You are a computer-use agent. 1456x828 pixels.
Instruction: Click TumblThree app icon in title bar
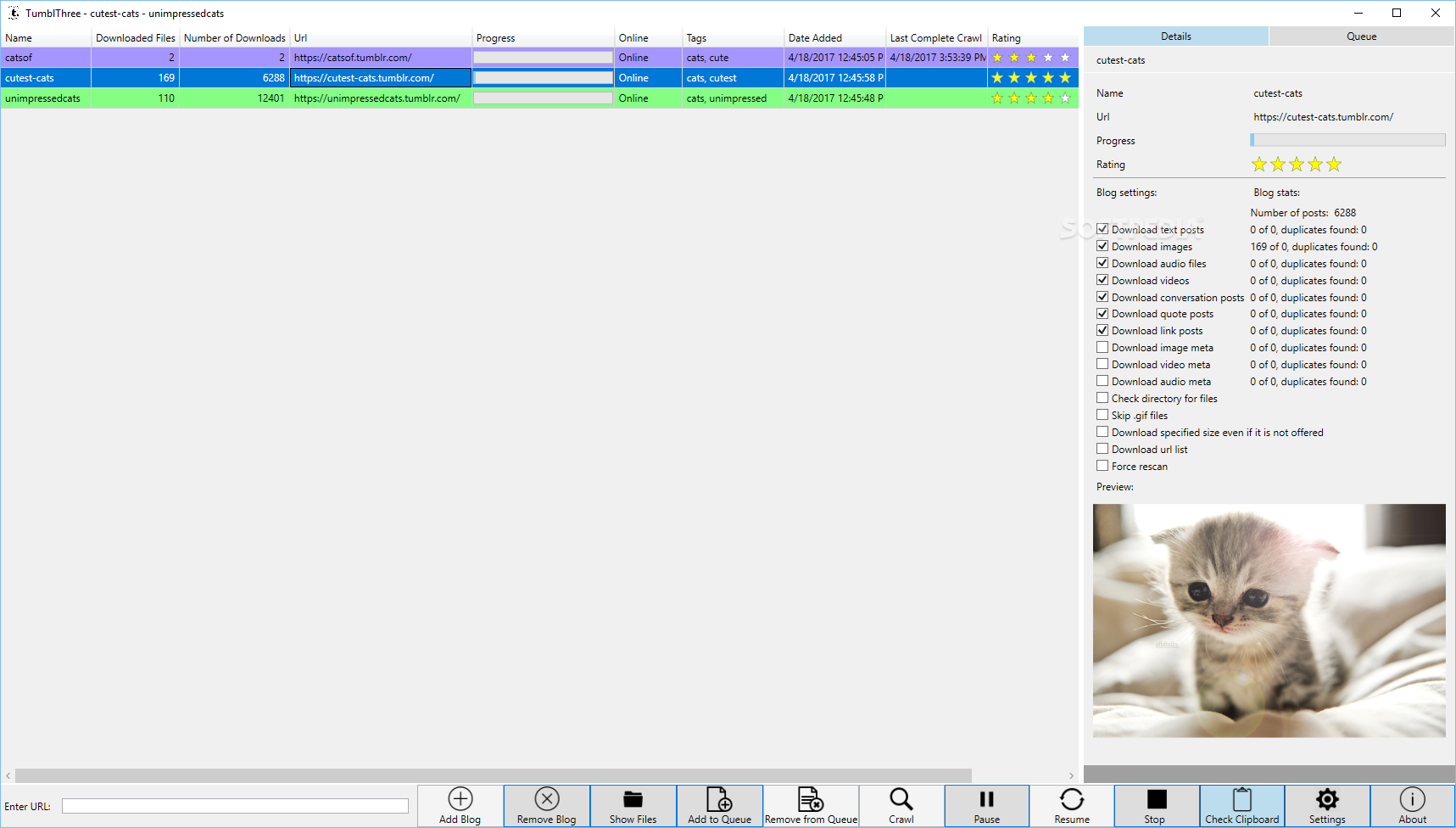click(x=14, y=13)
